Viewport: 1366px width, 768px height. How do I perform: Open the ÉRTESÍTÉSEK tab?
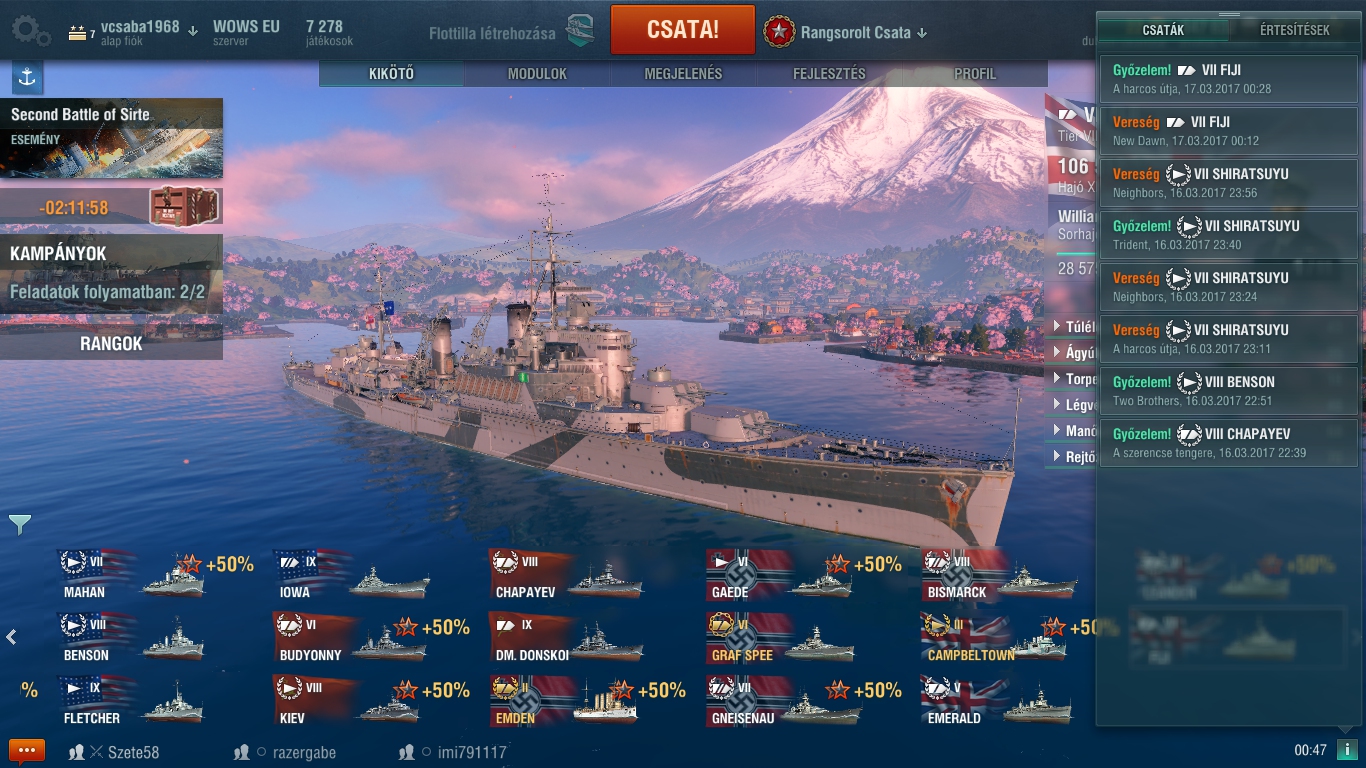pyautogui.click(x=1294, y=30)
